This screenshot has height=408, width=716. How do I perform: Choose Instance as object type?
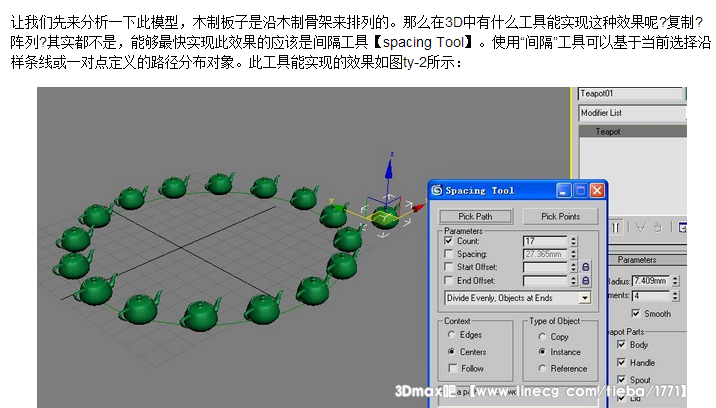click(x=542, y=352)
